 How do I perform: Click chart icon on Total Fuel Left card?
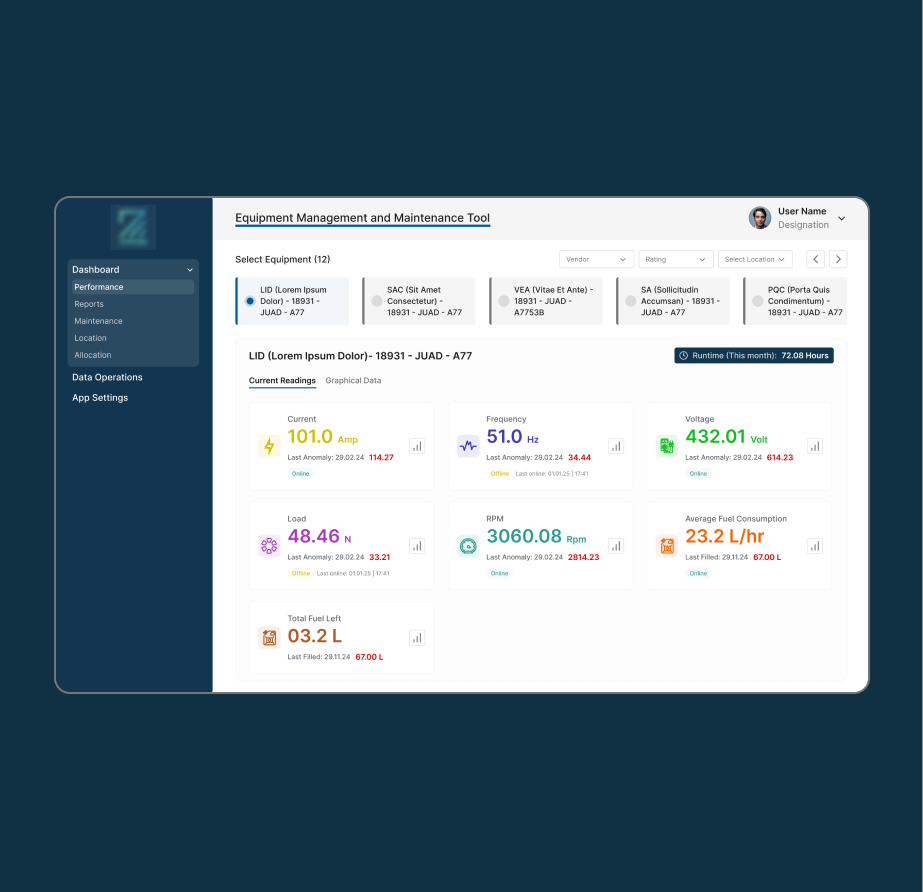(417, 637)
